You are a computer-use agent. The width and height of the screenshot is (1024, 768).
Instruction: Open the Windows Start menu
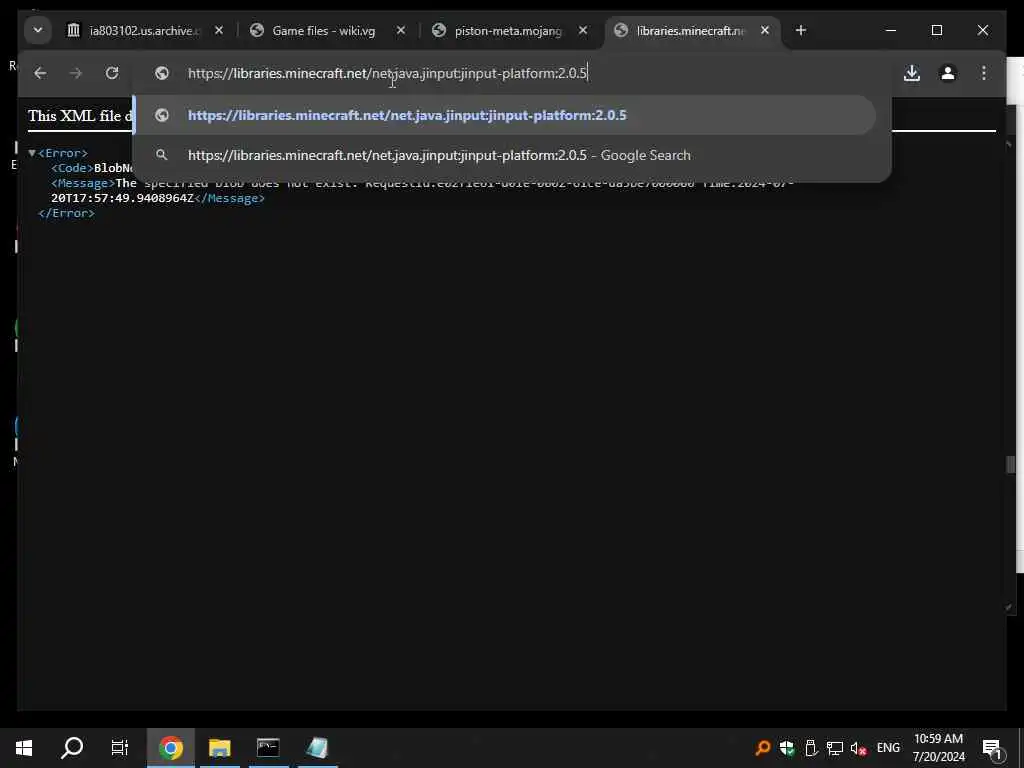click(24, 748)
